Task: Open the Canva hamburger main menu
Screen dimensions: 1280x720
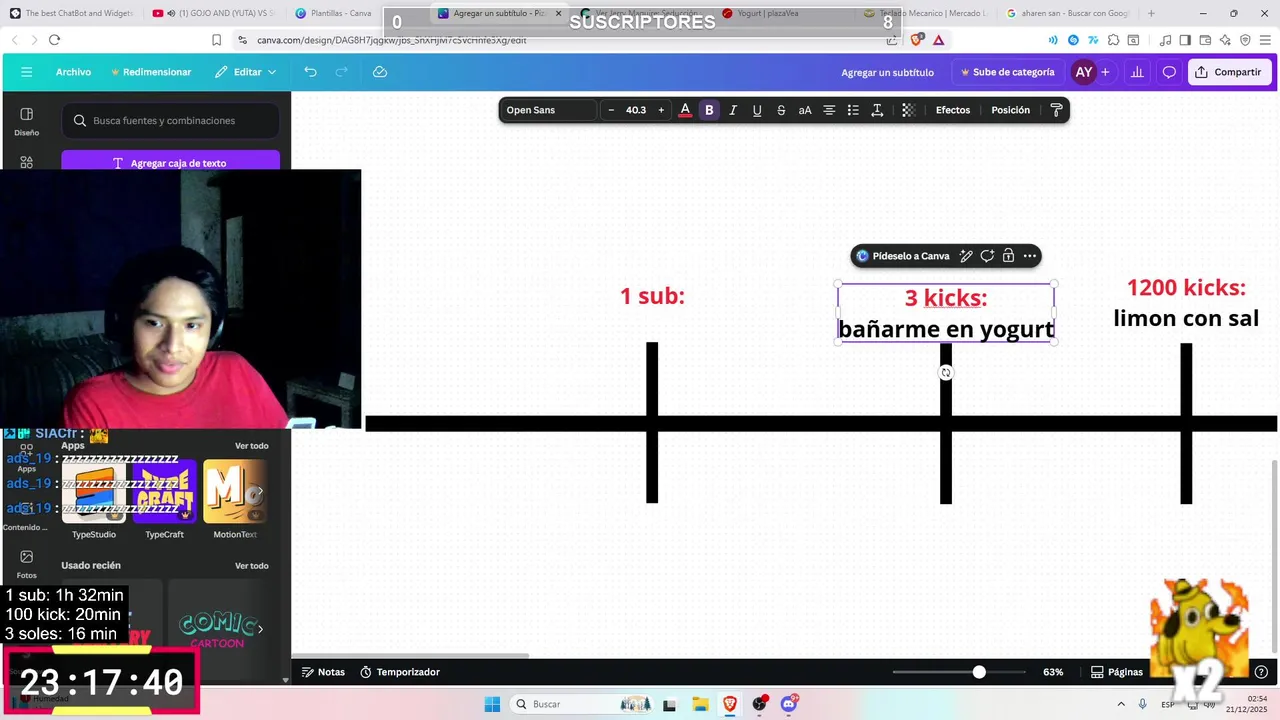Action: pyautogui.click(x=26, y=72)
